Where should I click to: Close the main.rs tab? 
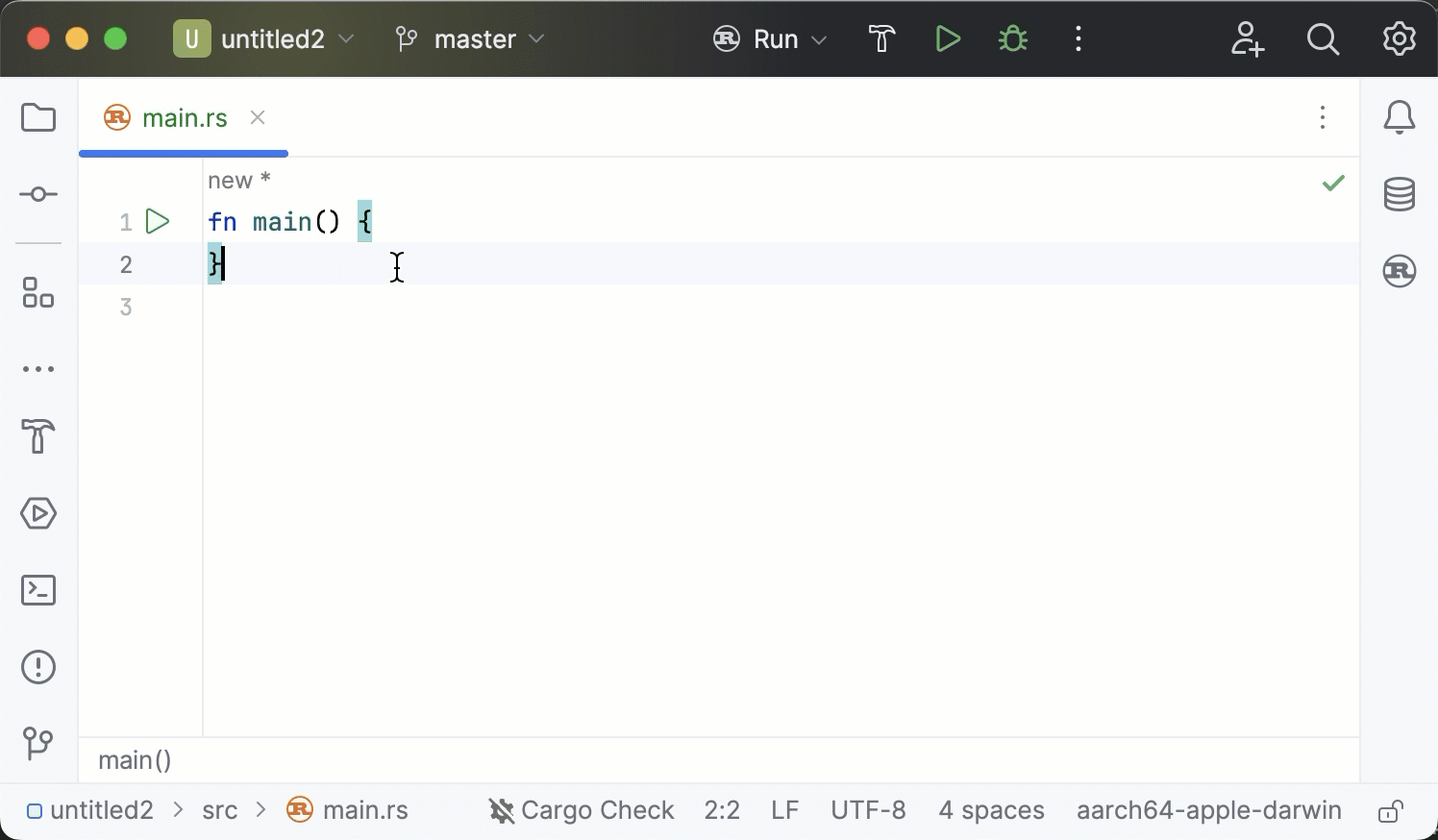click(x=258, y=117)
